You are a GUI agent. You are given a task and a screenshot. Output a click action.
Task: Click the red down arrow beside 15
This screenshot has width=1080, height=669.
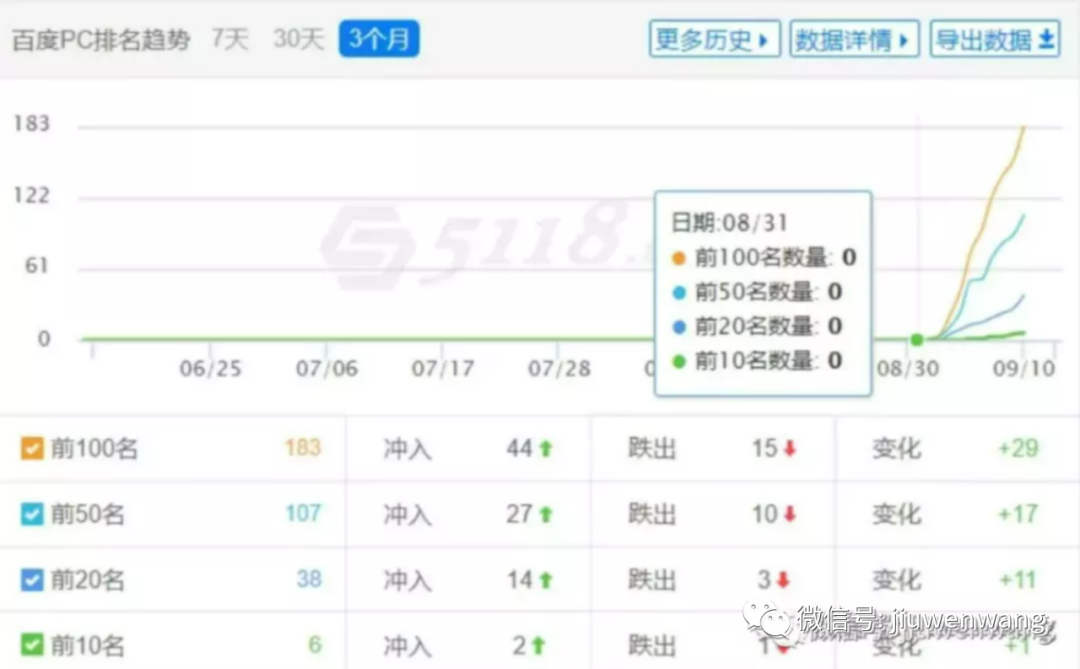(789, 449)
